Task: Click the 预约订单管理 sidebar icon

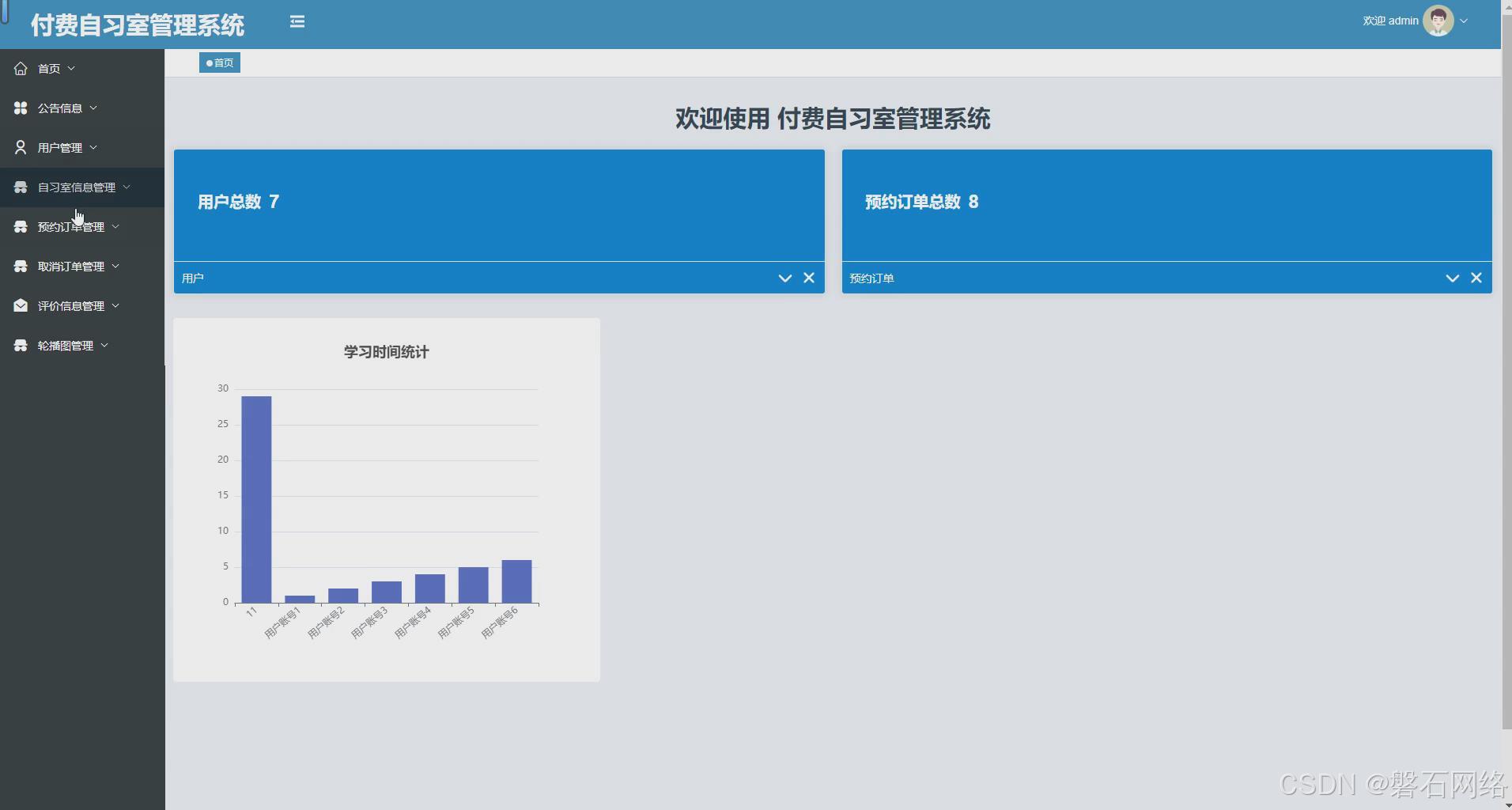Action: click(x=21, y=226)
